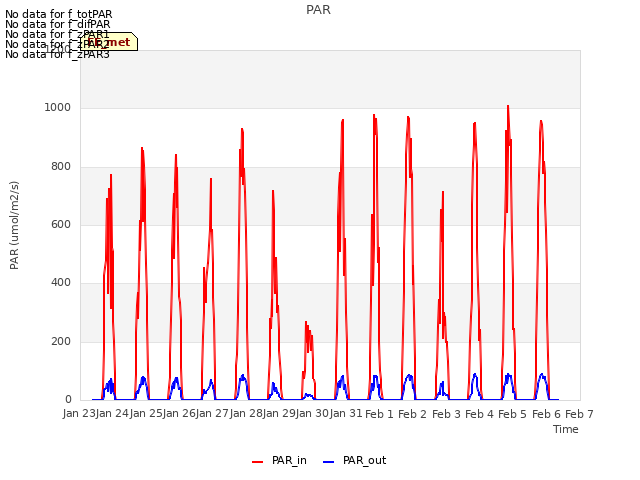Click the 200 y-axis tick label

pyautogui.click(x=61, y=341)
